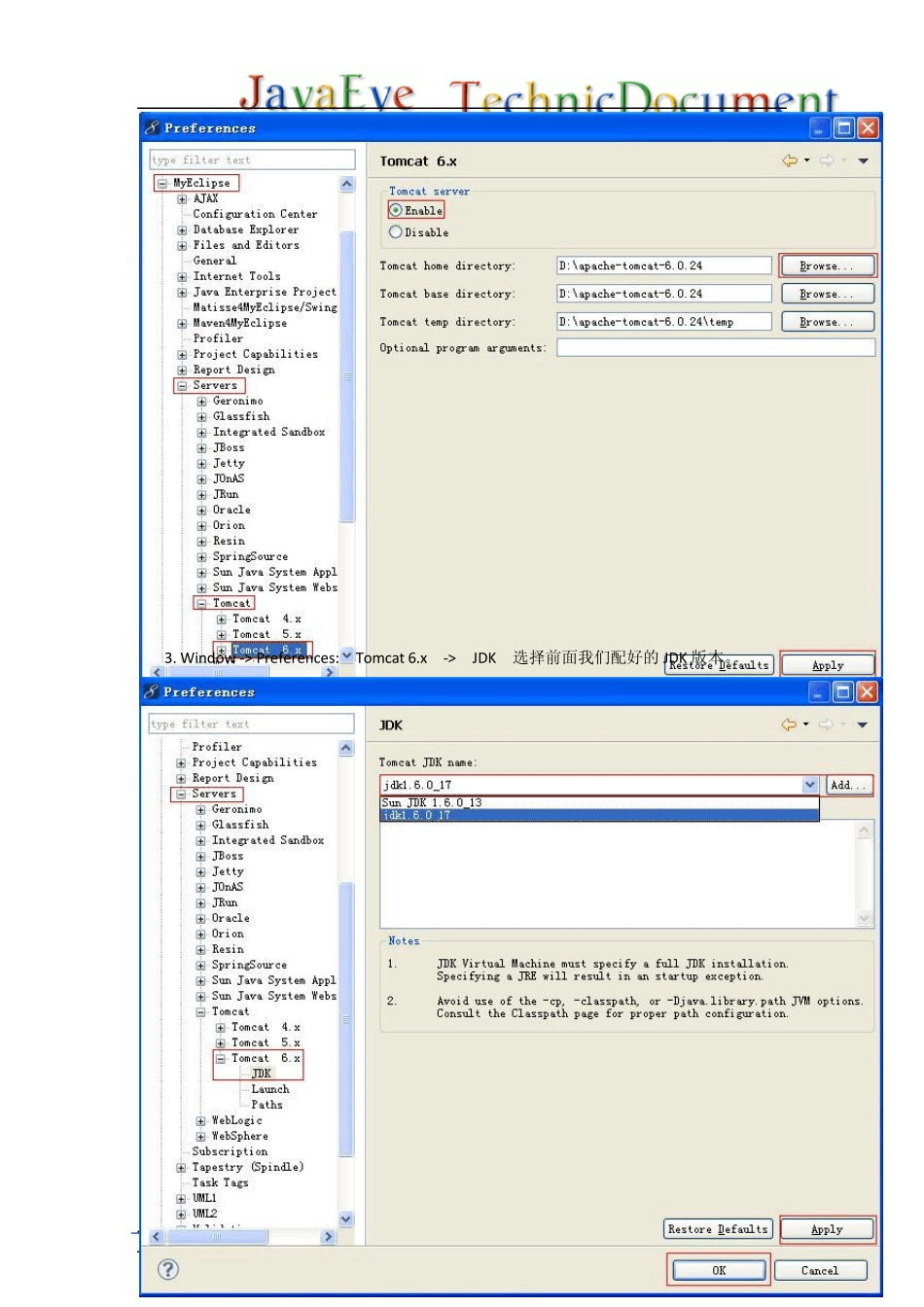The width and height of the screenshot is (924, 1307).
Task: Select Subscription in lower tree
Action: [230, 1151]
